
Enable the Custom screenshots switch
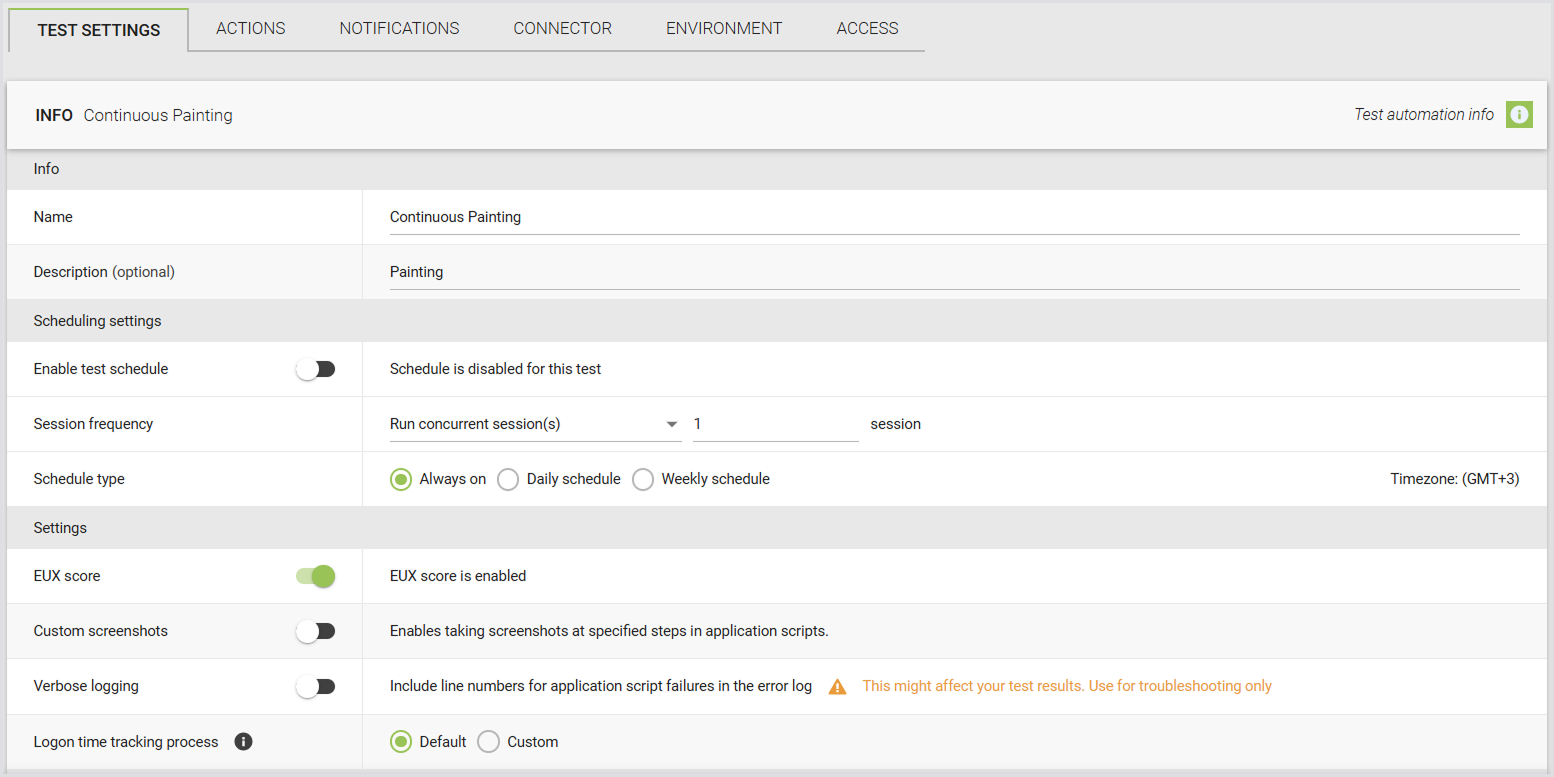pyautogui.click(x=315, y=631)
